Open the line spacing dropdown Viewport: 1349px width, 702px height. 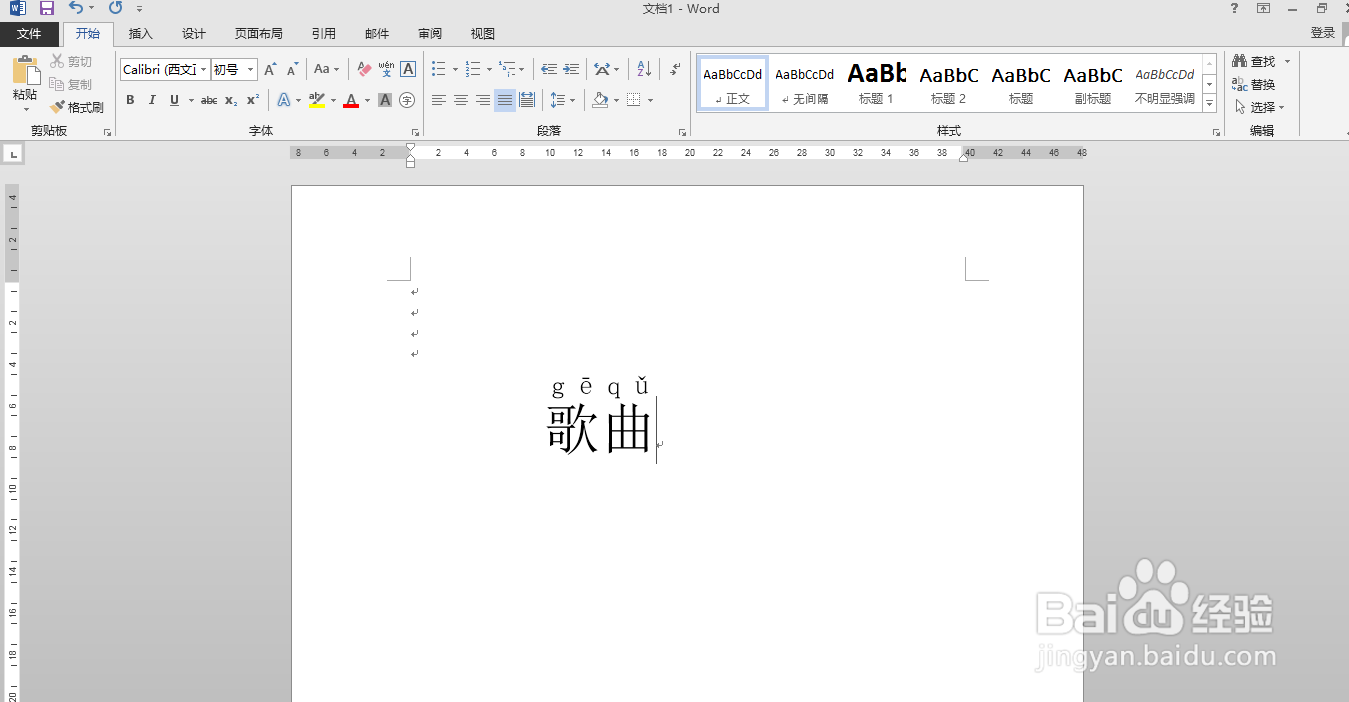coord(563,100)
